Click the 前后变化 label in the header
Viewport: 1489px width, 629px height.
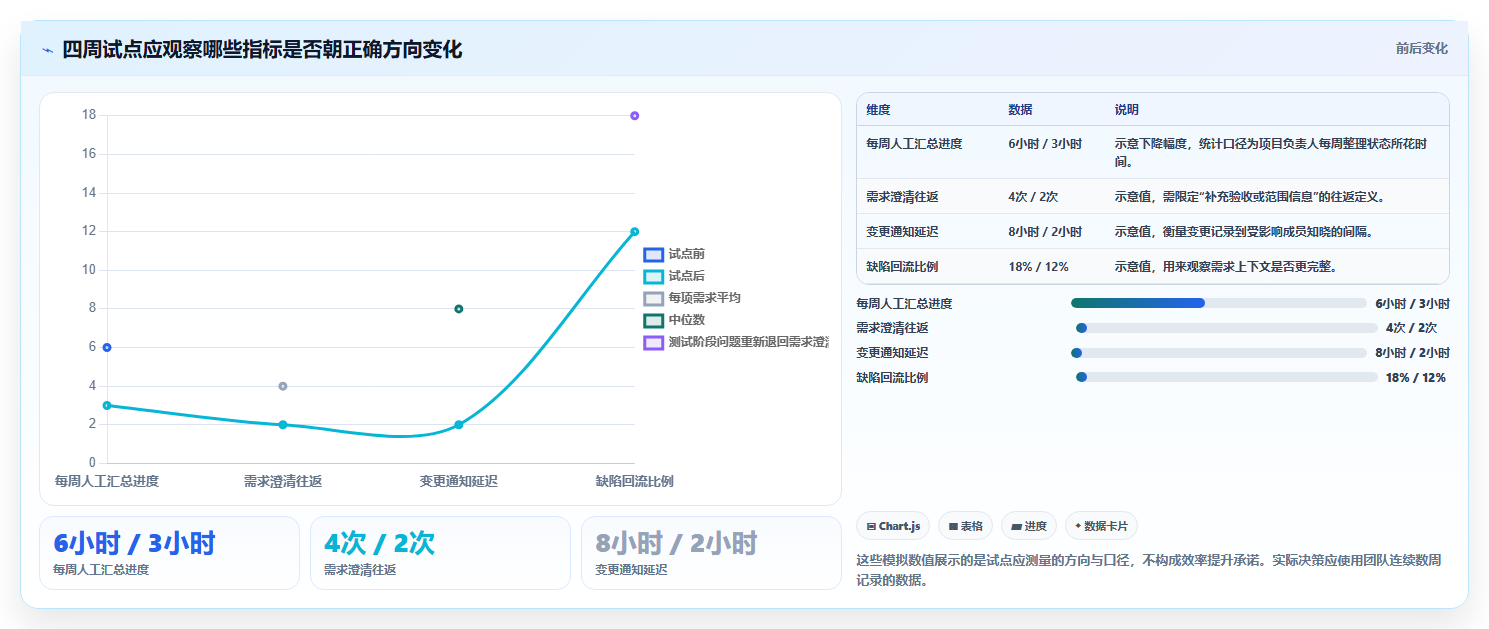pos(1421,49)
